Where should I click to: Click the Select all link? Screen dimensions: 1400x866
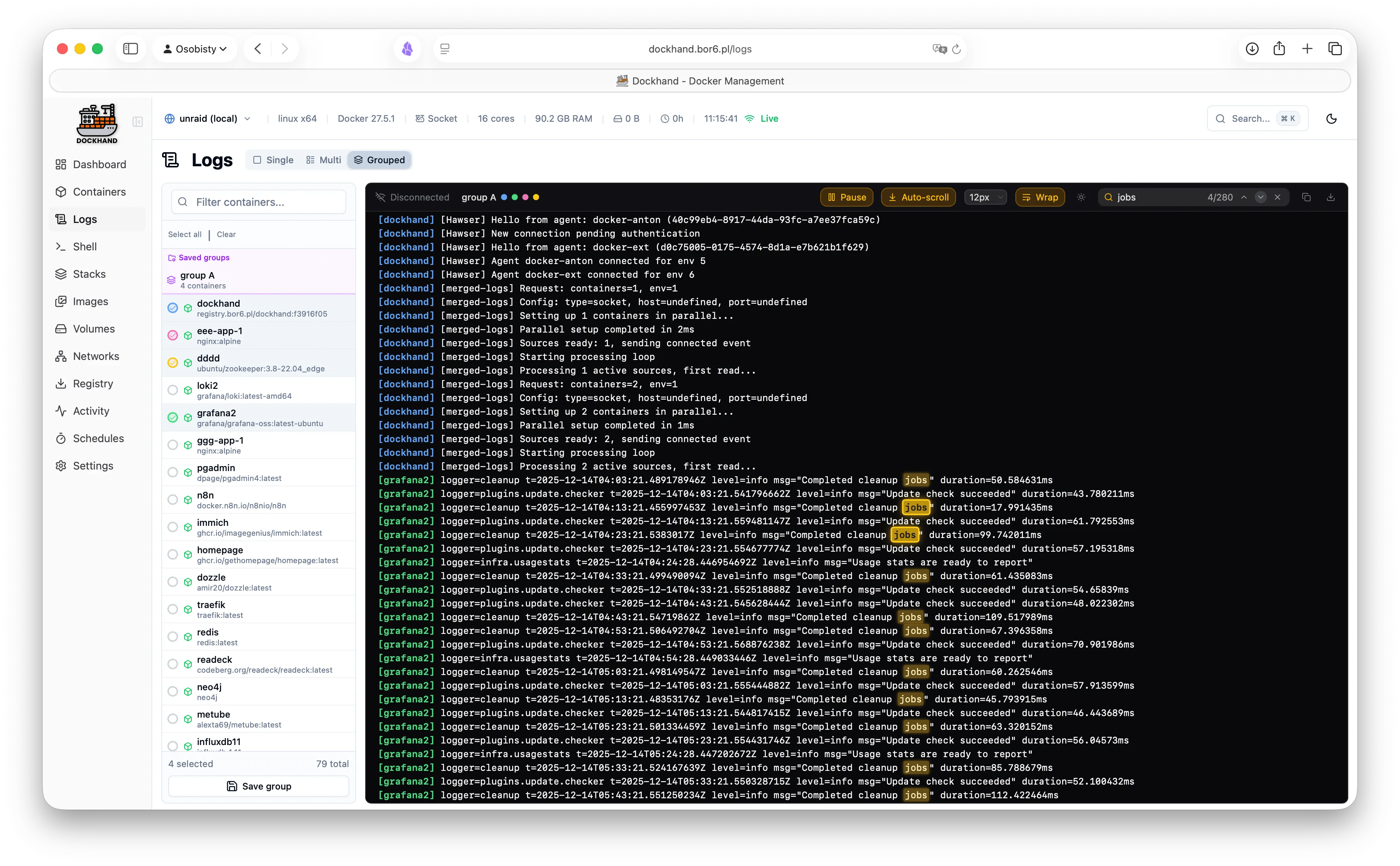[x=185, y=234]
